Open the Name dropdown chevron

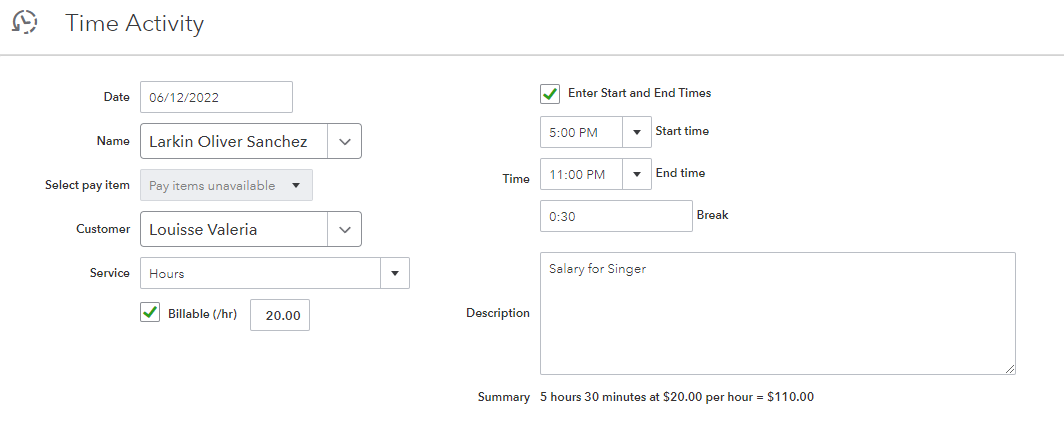tap(344, 141)
